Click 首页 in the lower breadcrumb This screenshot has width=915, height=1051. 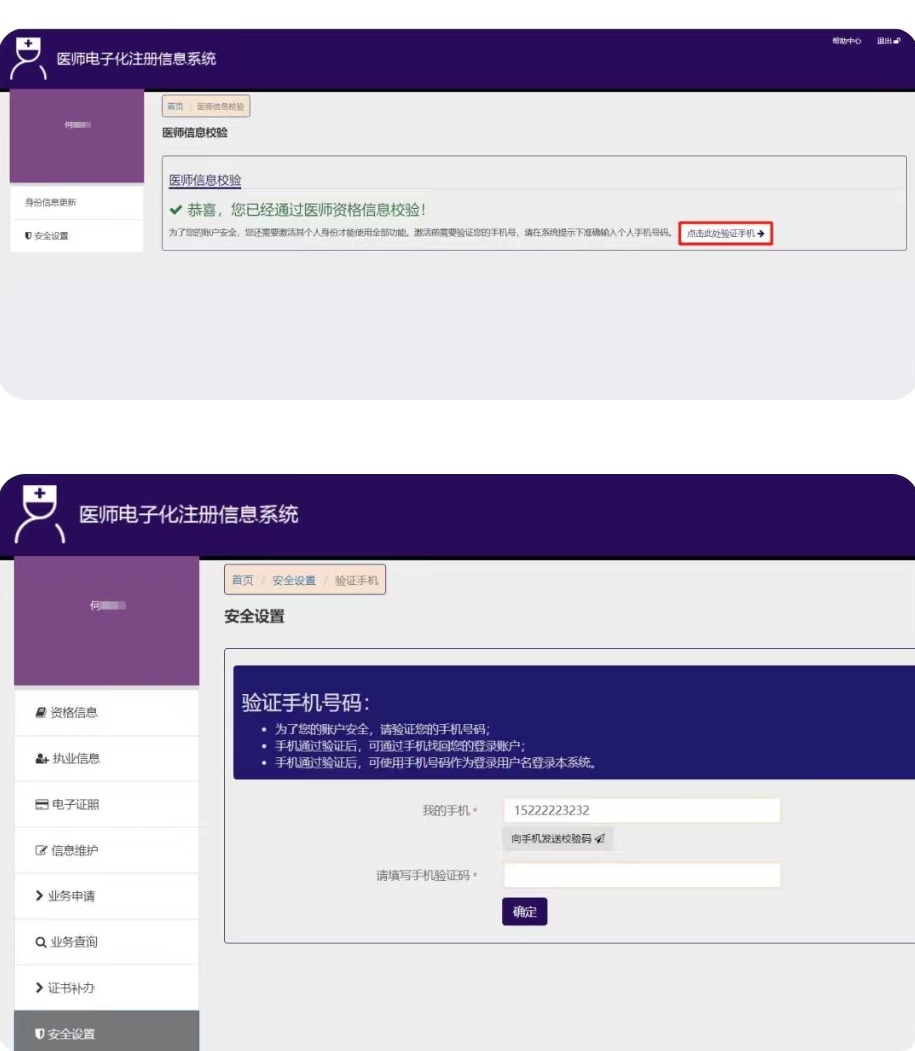coord(242,581)
